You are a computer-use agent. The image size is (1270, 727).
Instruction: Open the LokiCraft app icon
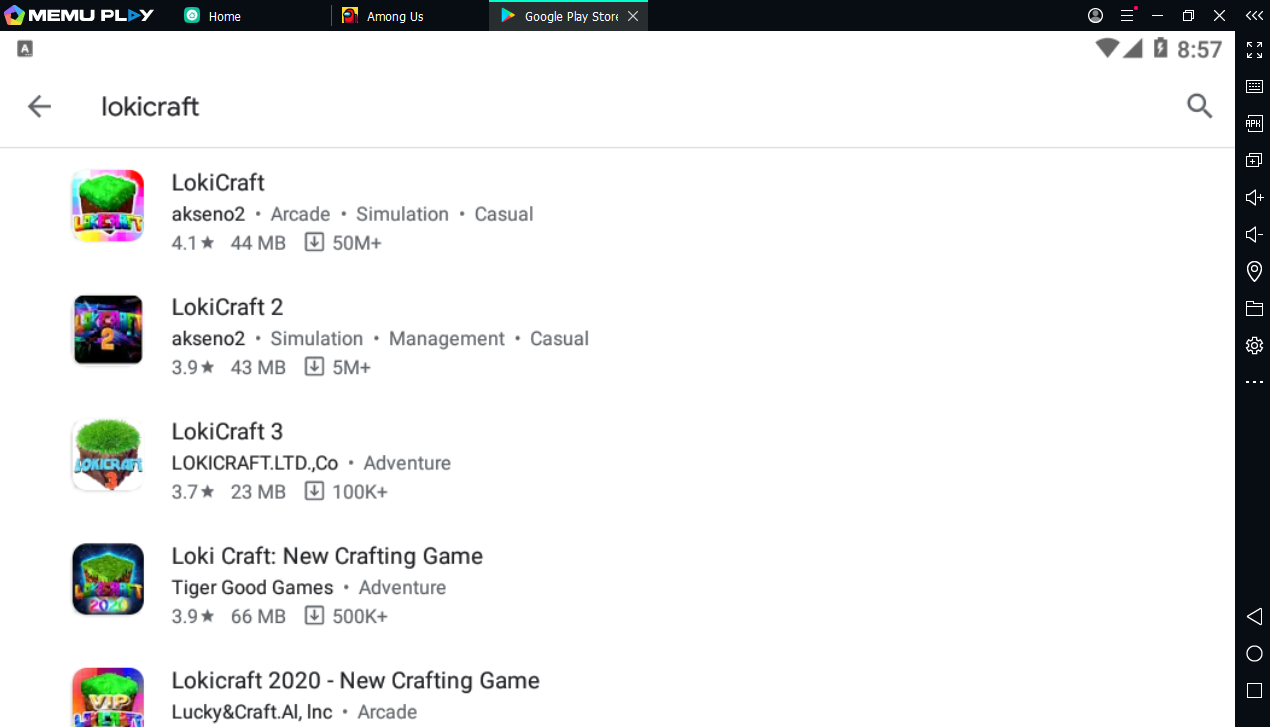click(x=108, y=206)
